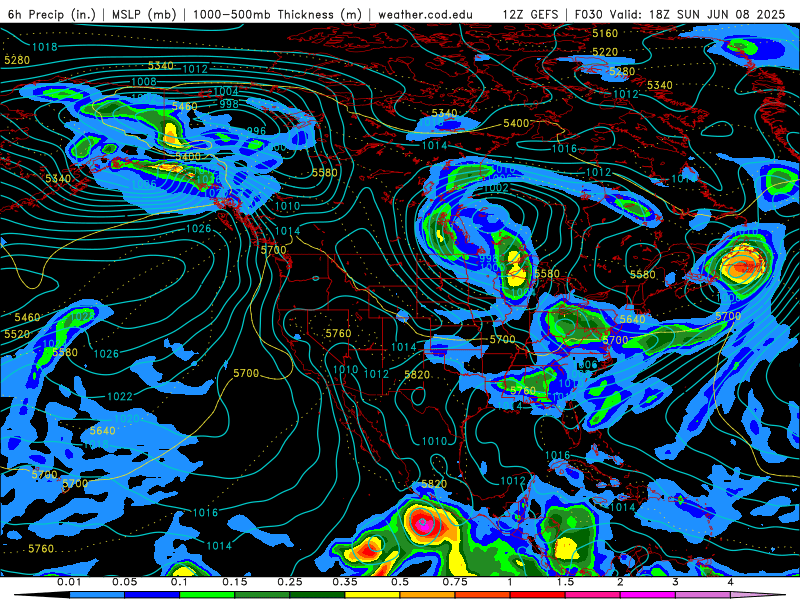Viewport: 800px width, 600px height.
Task: Click the '1022' isobar label above '5640'
Action: coord(120,396)
